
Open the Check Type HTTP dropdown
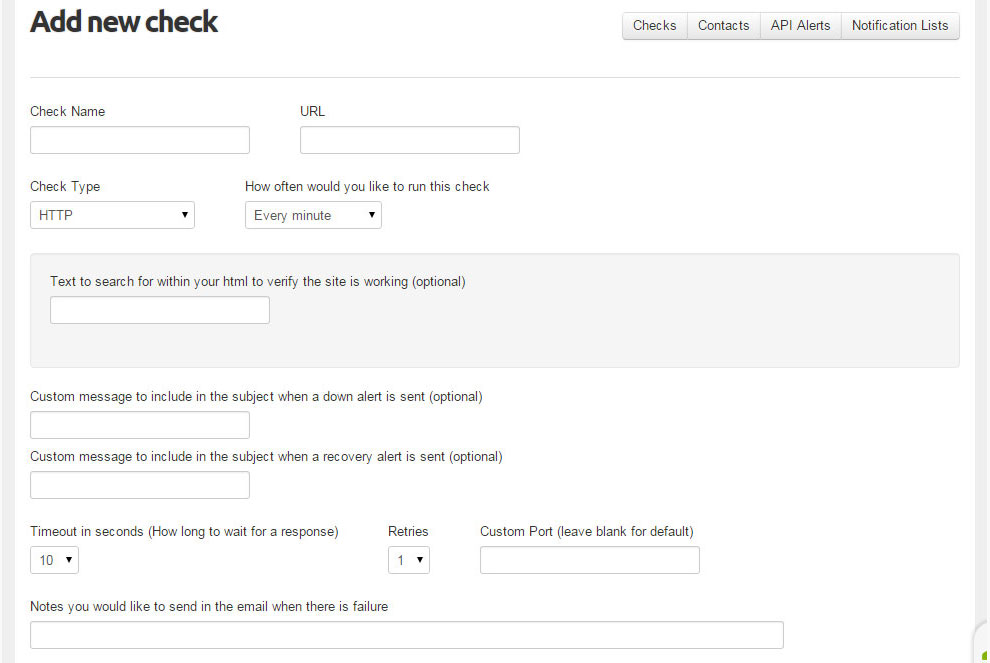point(112,215)
